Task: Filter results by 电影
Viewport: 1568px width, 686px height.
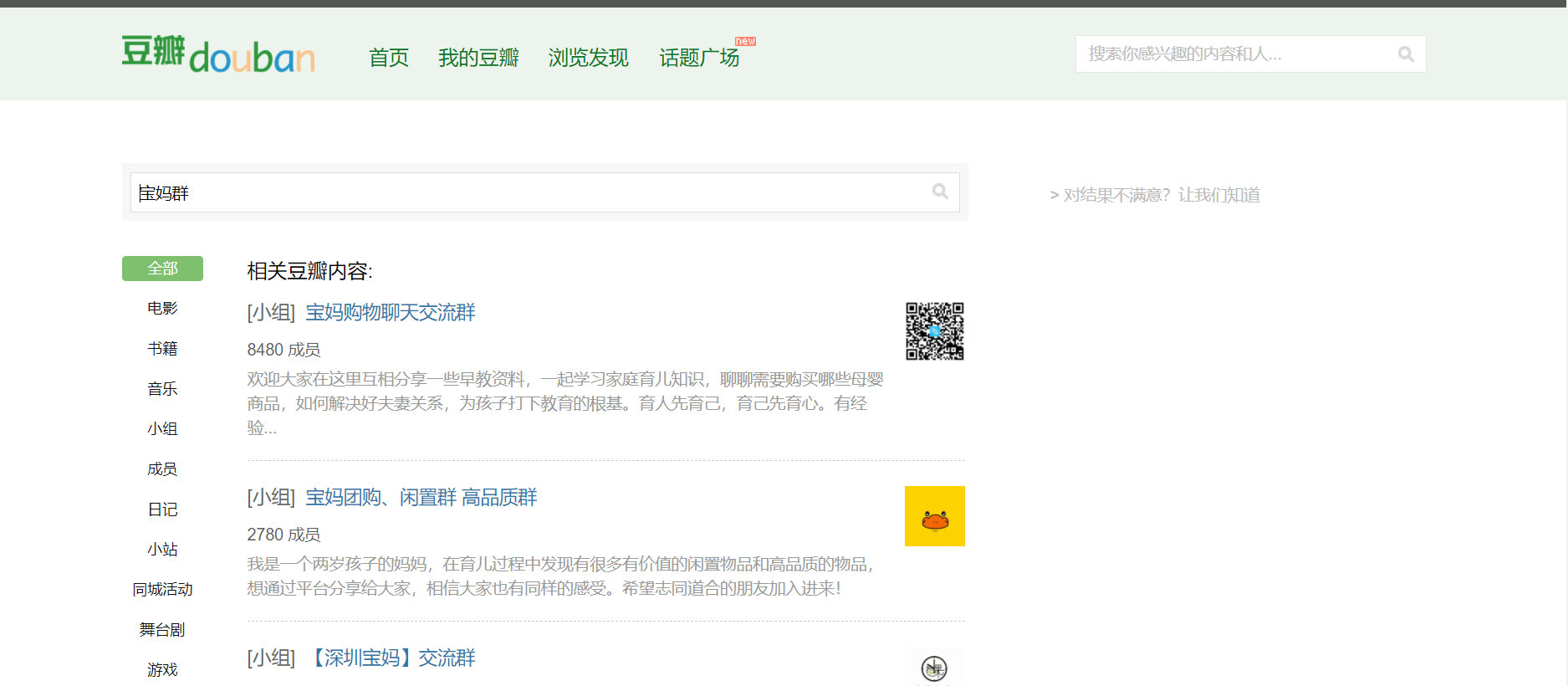Action: (162, 309)
